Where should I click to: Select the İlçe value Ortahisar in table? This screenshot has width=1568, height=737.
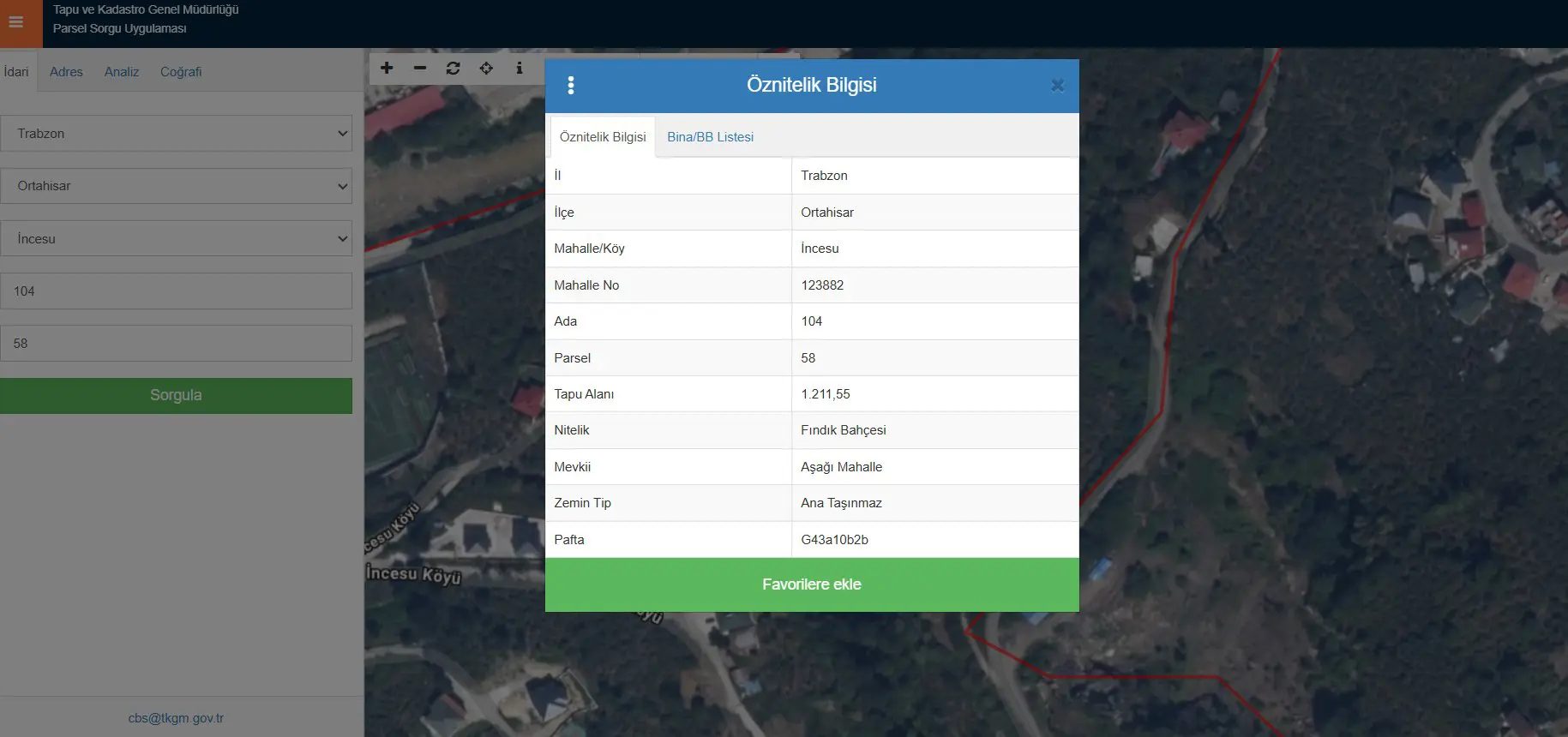coord(827,213)
